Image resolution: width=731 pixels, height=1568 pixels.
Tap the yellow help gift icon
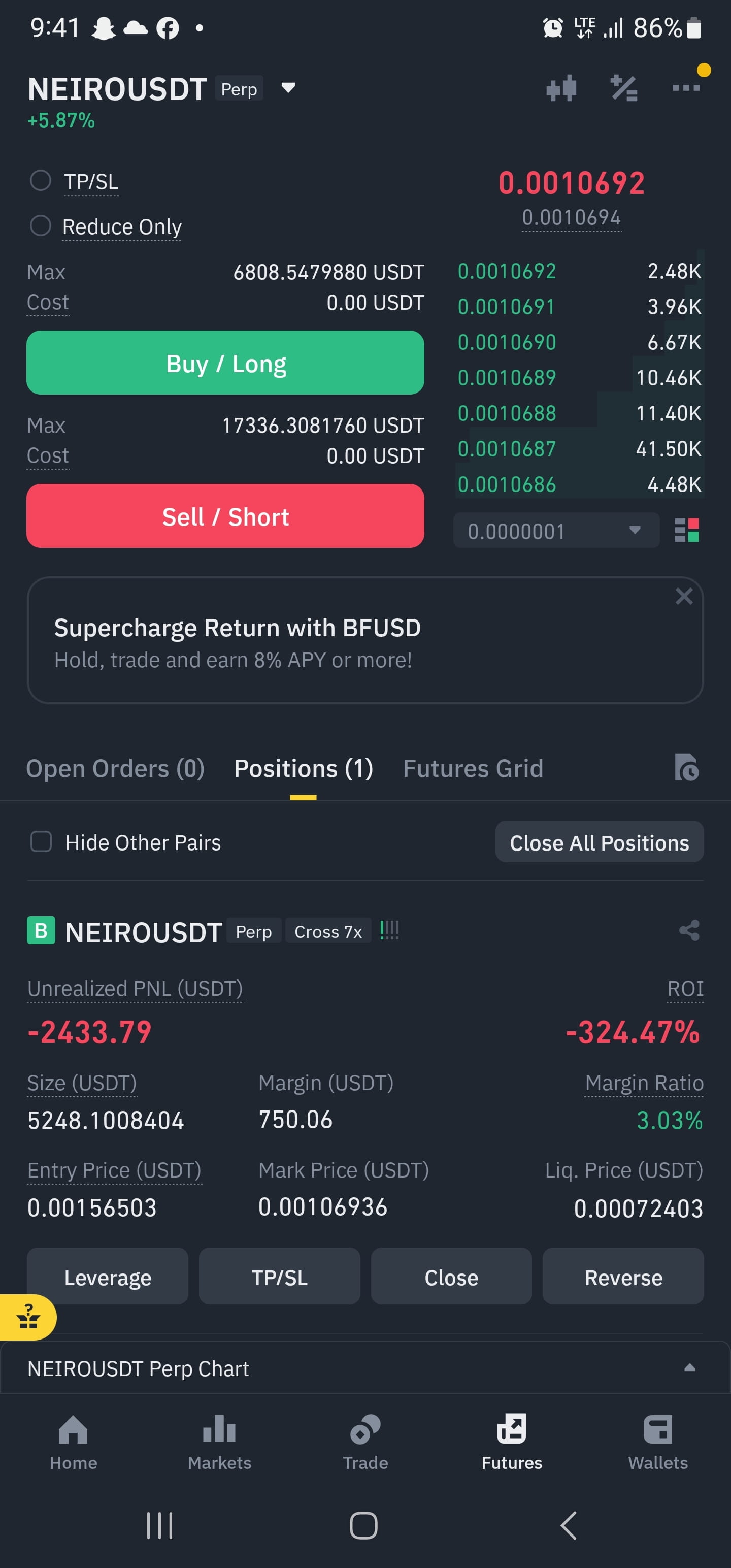pyautogui.click(x=27, y=1317)
